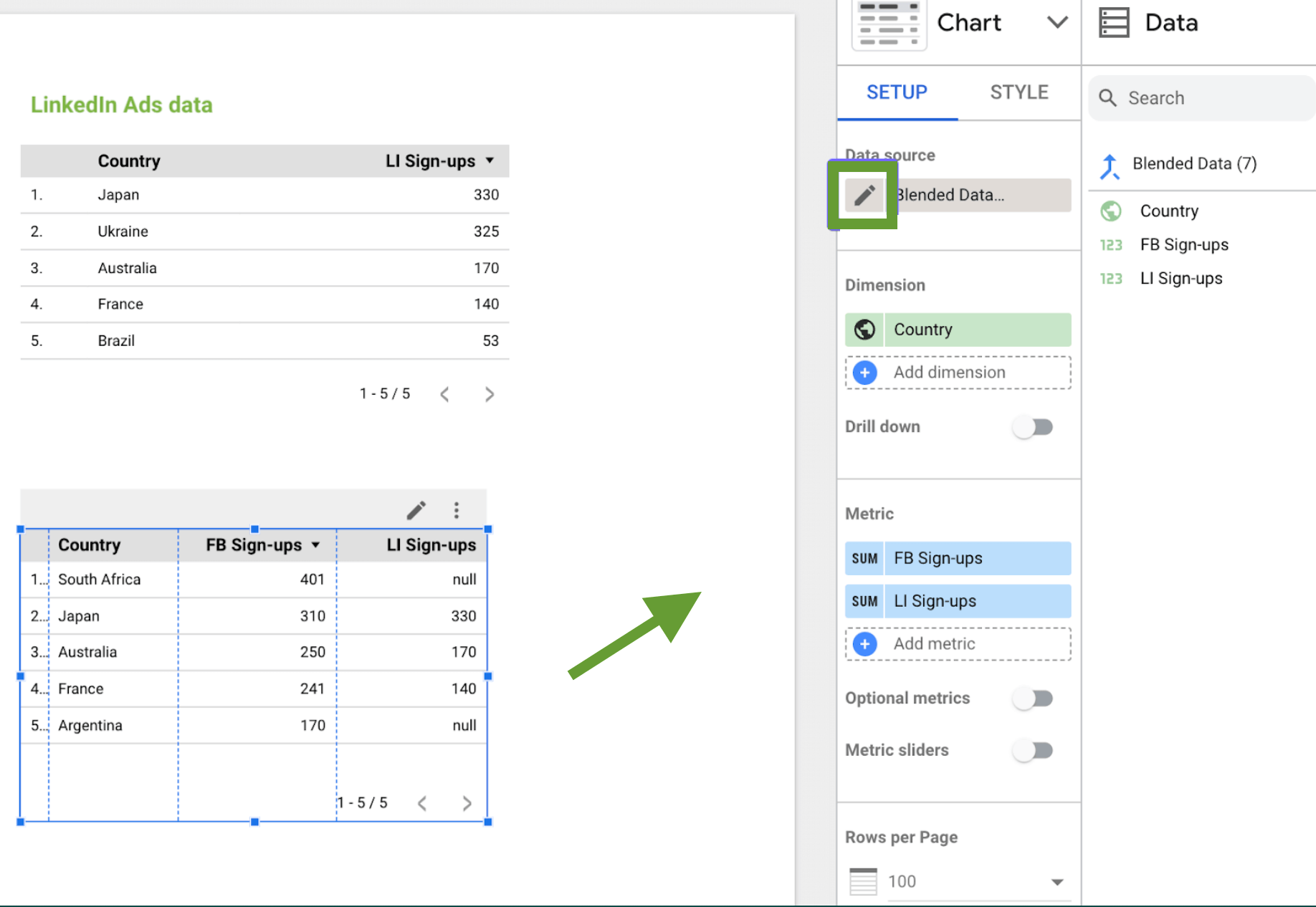Sort blended table by FB Sign-ups arrow

(x=316, y=545)
